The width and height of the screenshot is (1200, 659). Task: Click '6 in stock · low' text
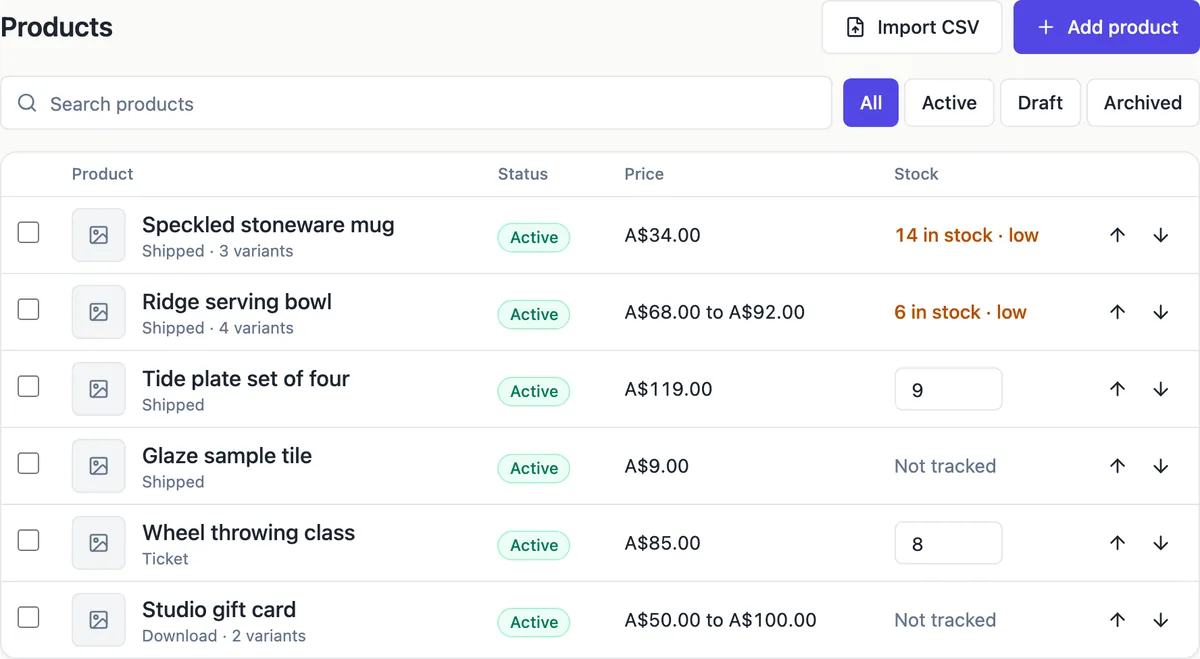tap(961, 312)
